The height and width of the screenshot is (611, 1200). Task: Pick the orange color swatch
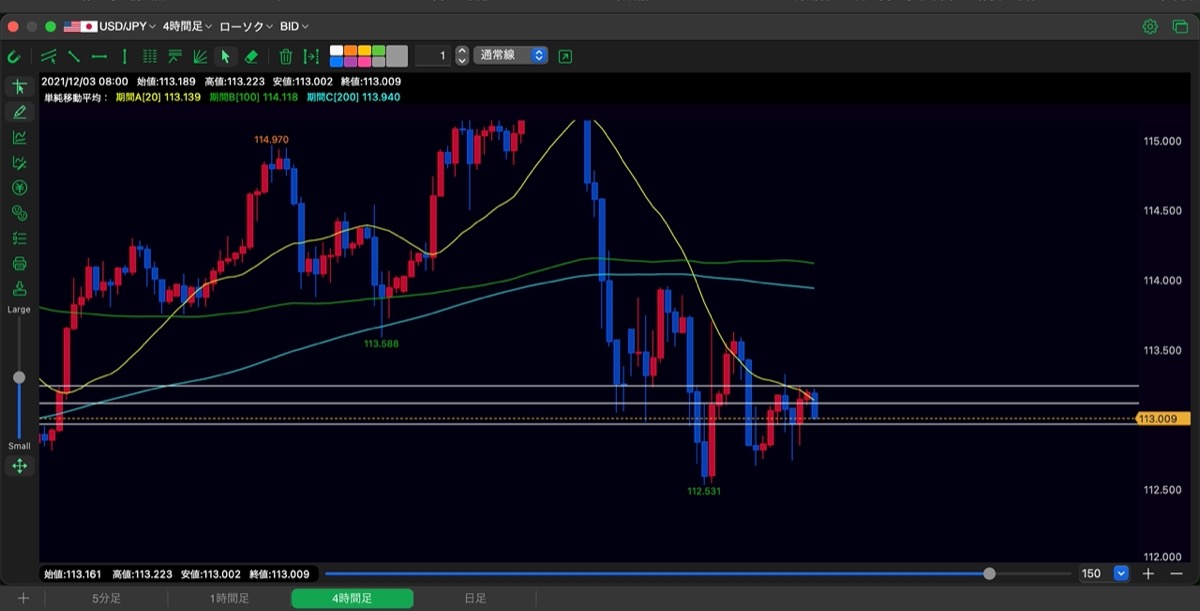pyautogui.click(x=351, y=50)
